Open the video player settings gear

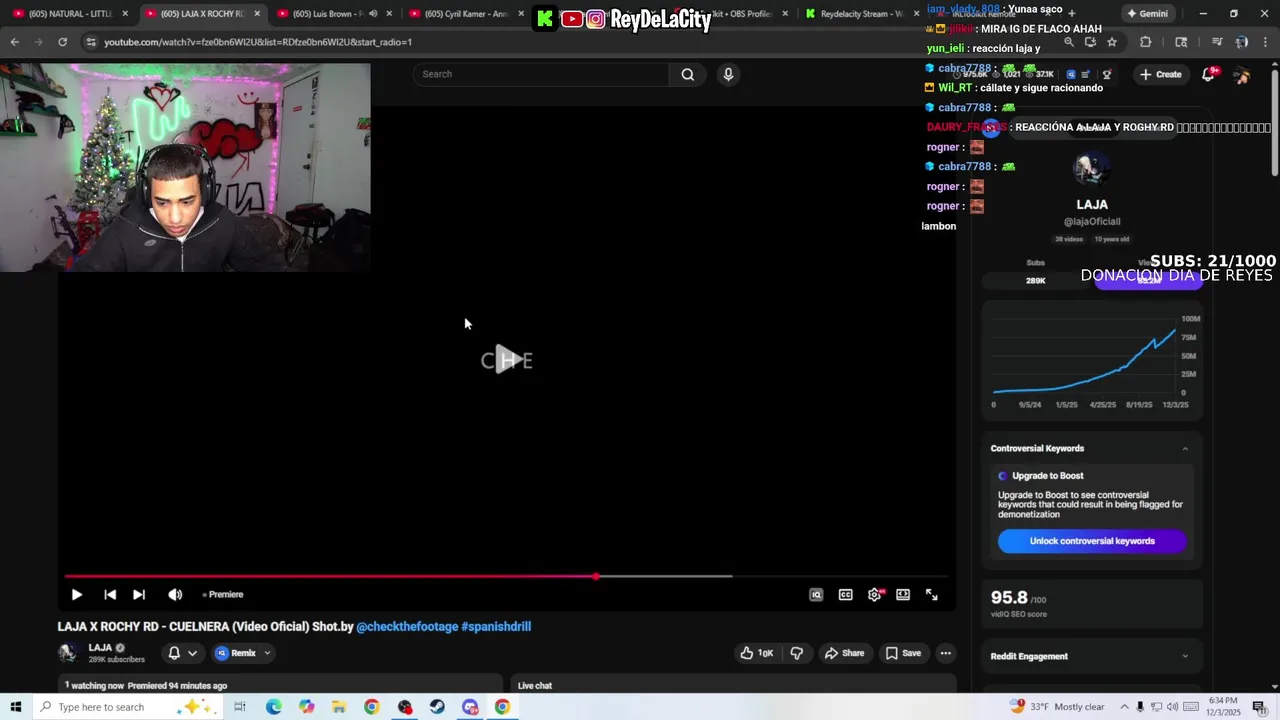pos(875,594)
